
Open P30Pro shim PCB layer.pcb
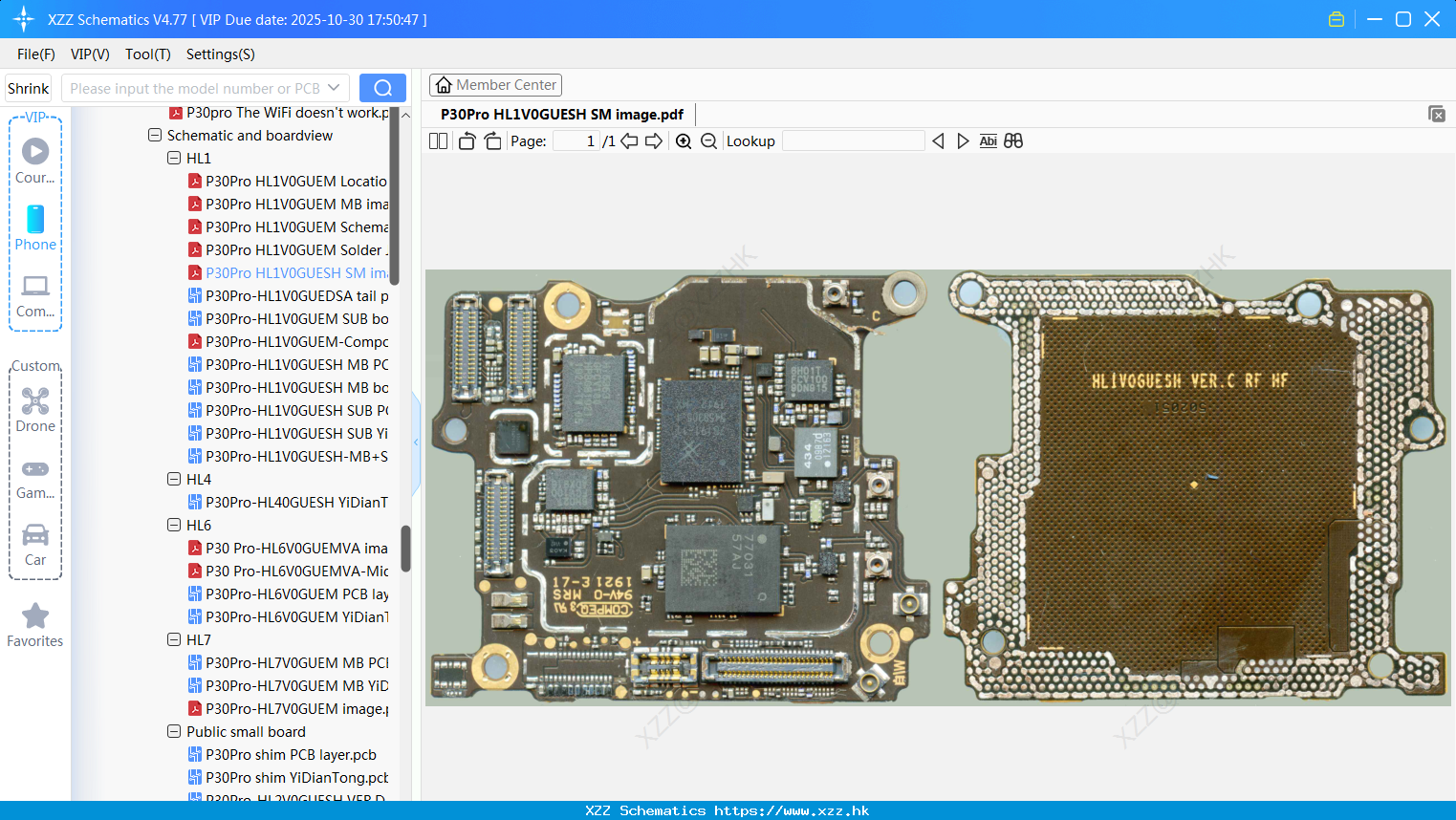pos(282,755)
